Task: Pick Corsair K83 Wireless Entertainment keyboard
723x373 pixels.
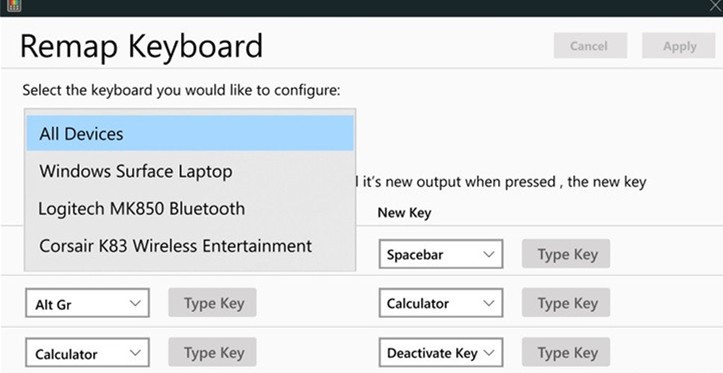Action: pyautogui.click(x=190, y=246)
